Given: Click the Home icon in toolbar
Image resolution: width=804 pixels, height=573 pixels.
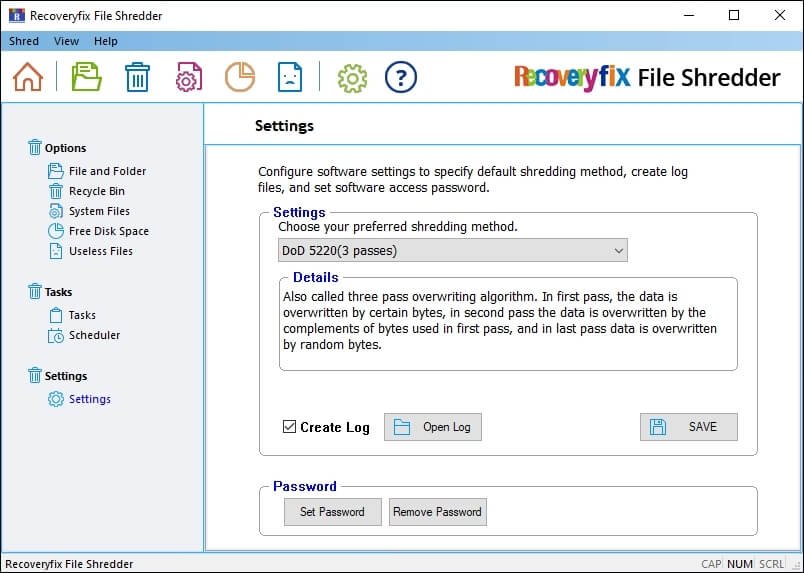Looking at the screenshot, I should coord(28,77).
